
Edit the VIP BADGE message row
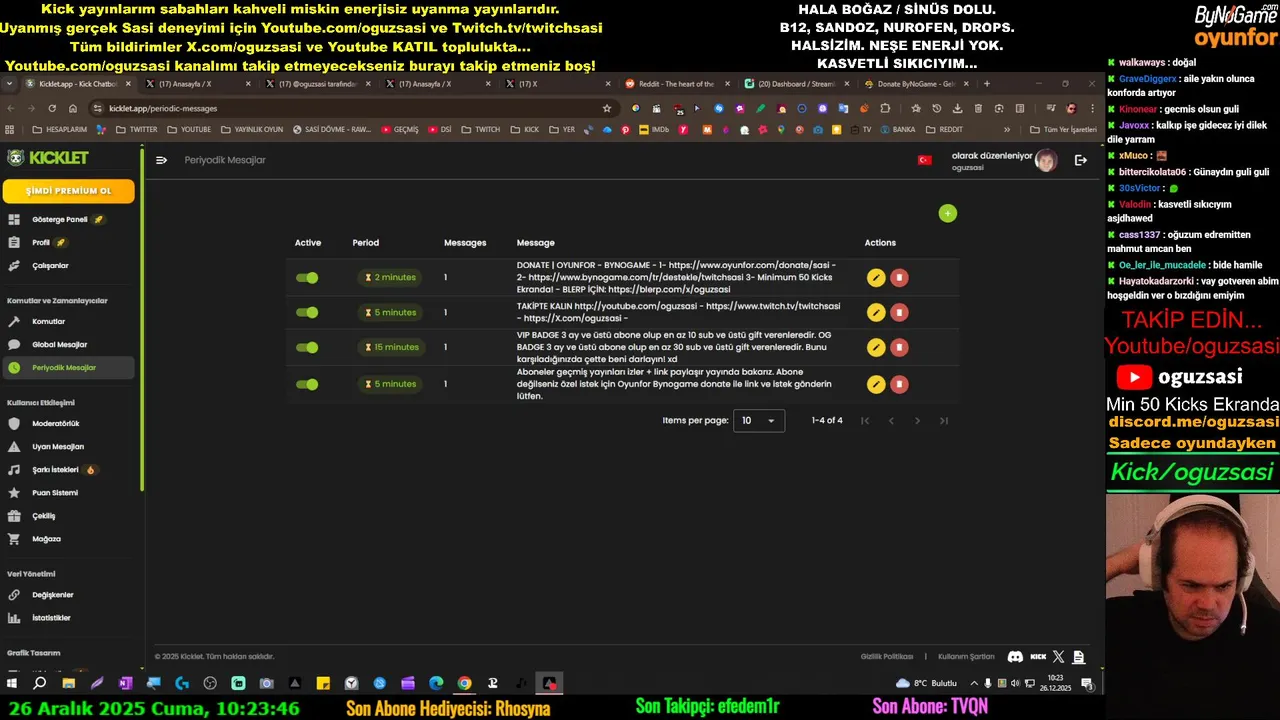tap(876, 347)
